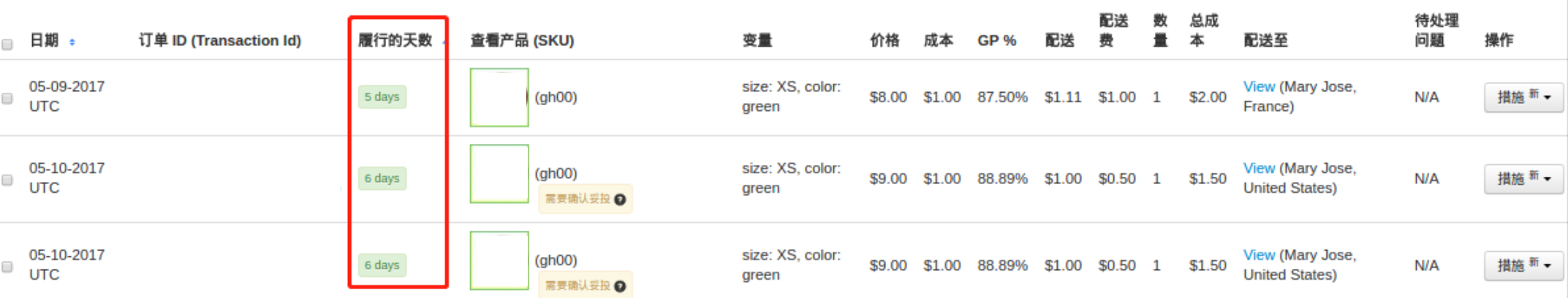Click the View link for the France delivery
This screenshot has height=298, width=1568.
[x=1259, y=87]
